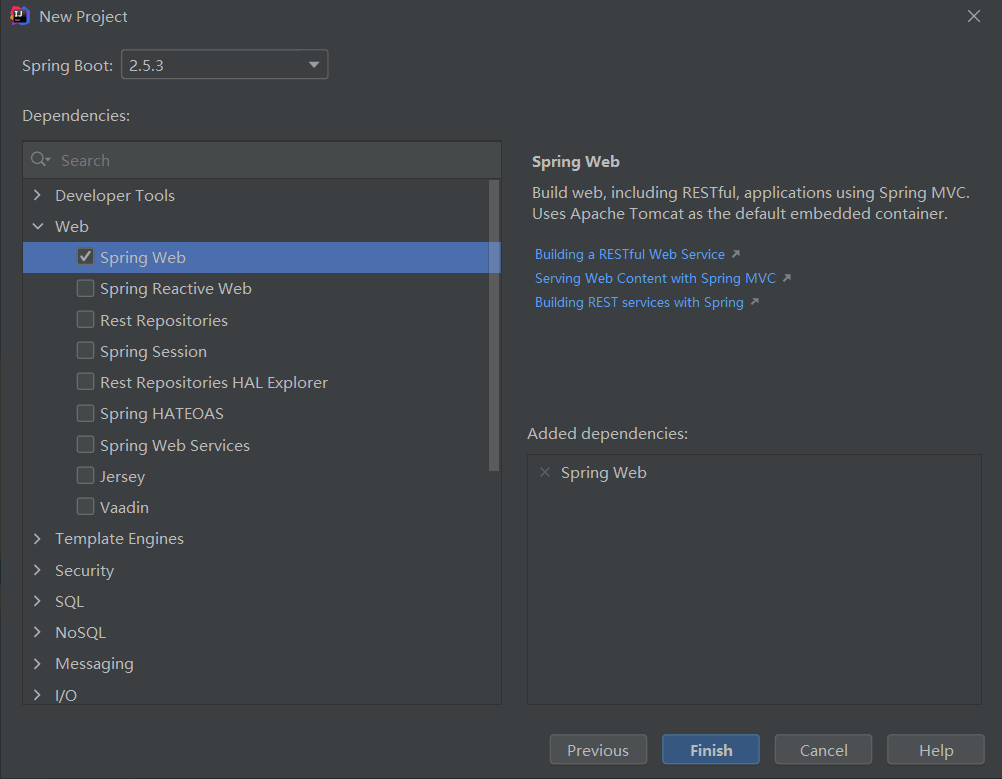Select the Security tree label
This screenshot has width=1002, height=779.
point(84,571)
